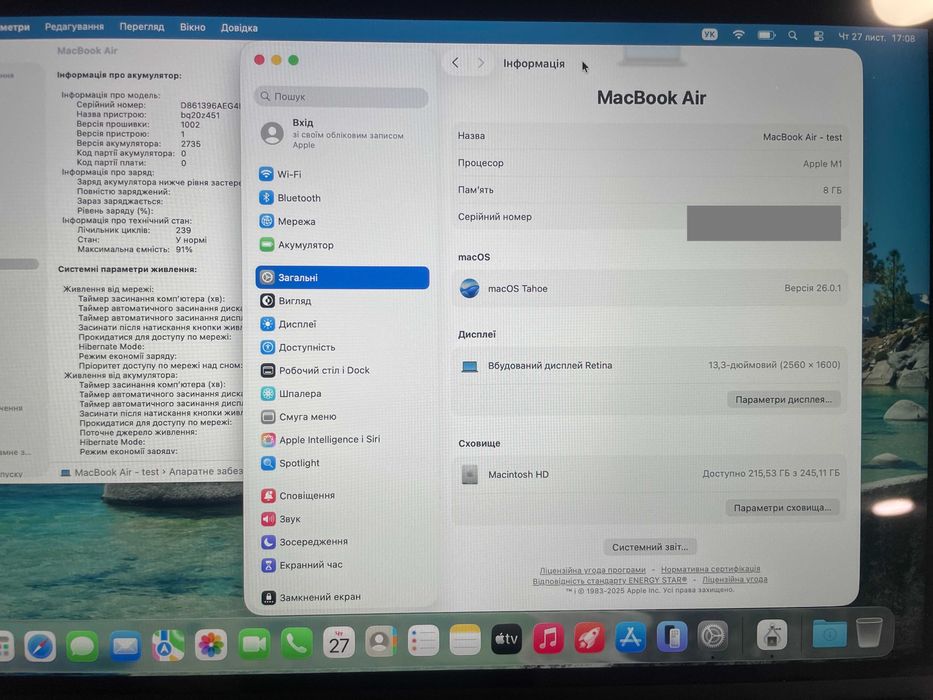Open the Довідка menu

coord(239,28)
